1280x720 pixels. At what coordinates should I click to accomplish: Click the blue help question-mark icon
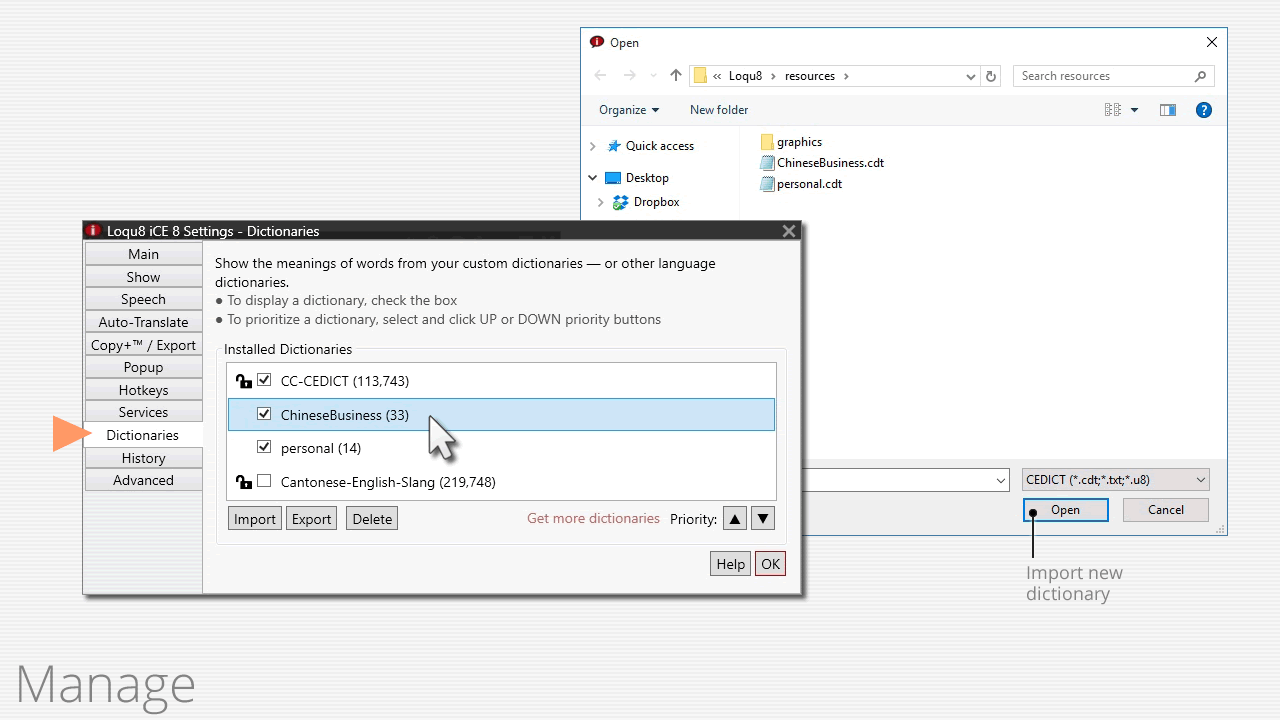(x=1204, y=110)
